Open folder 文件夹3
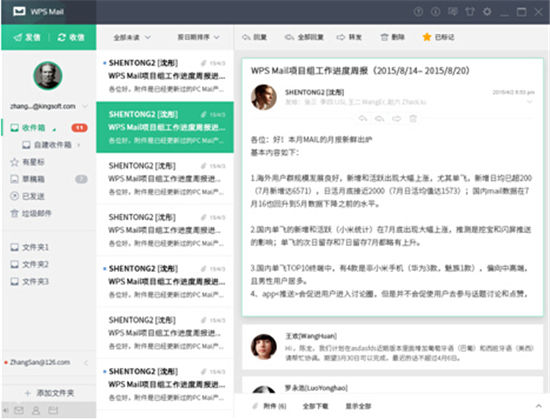This screenshot has height=420, width=550. click(29, 281)
